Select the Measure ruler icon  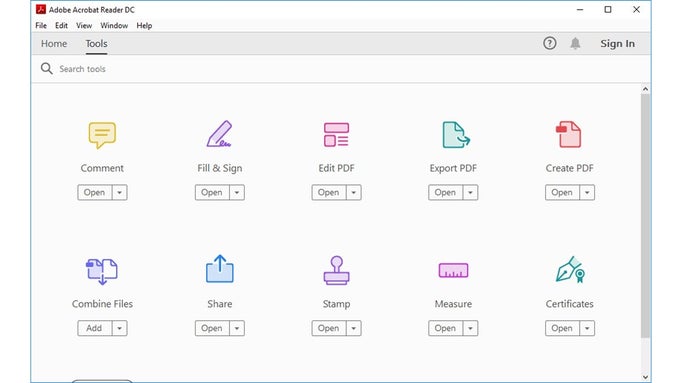(453, 270)
